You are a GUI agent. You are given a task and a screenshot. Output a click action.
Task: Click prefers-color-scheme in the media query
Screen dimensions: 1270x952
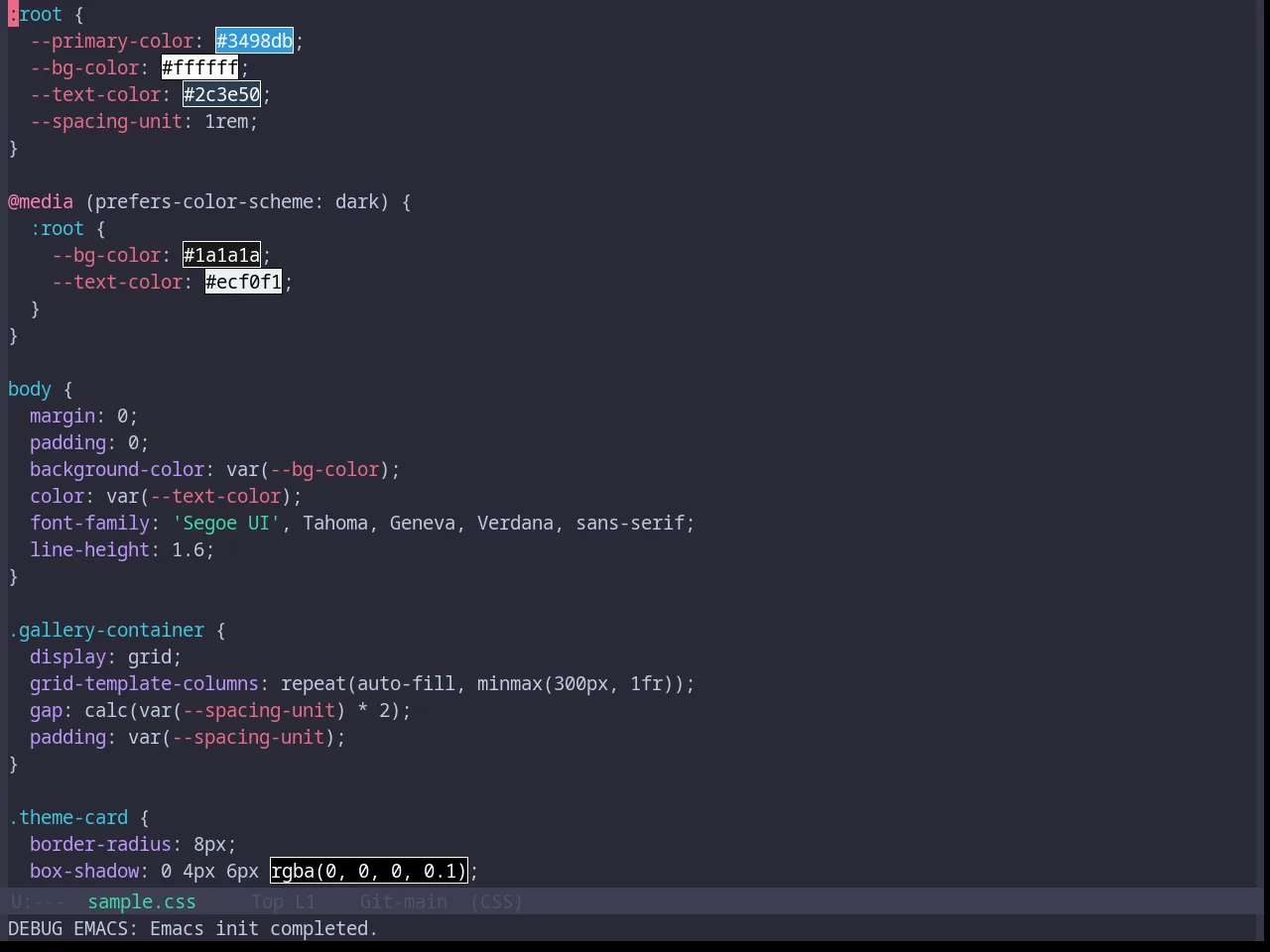[x=204, y=201]
